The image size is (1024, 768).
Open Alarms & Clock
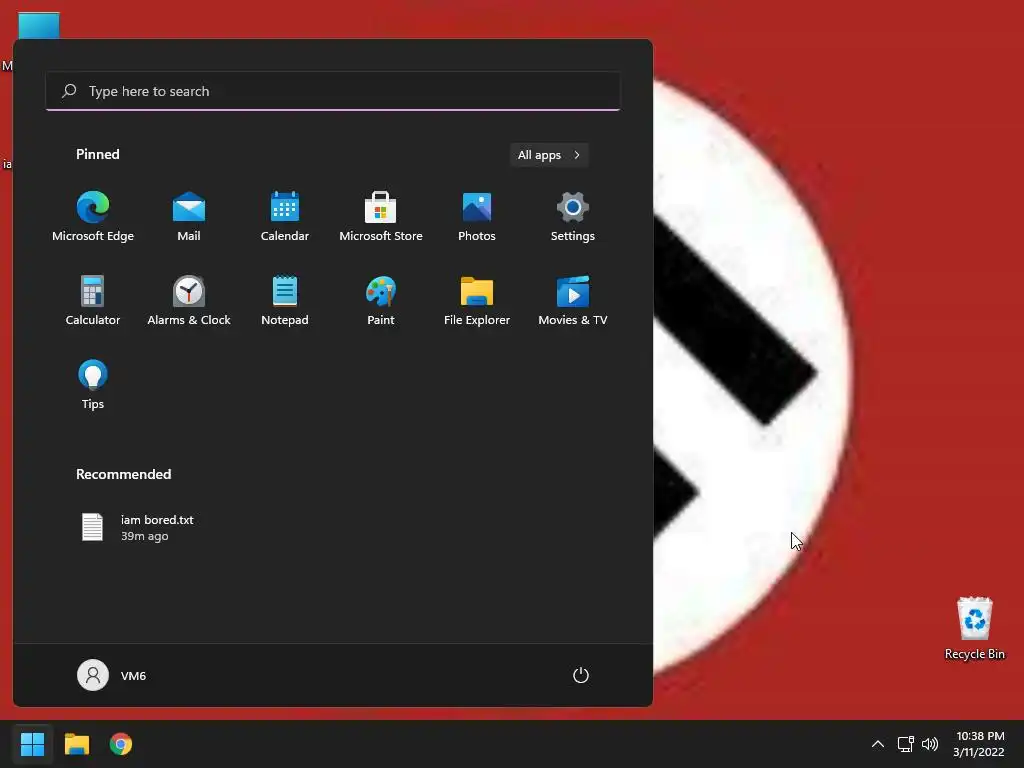pos(189,300)
